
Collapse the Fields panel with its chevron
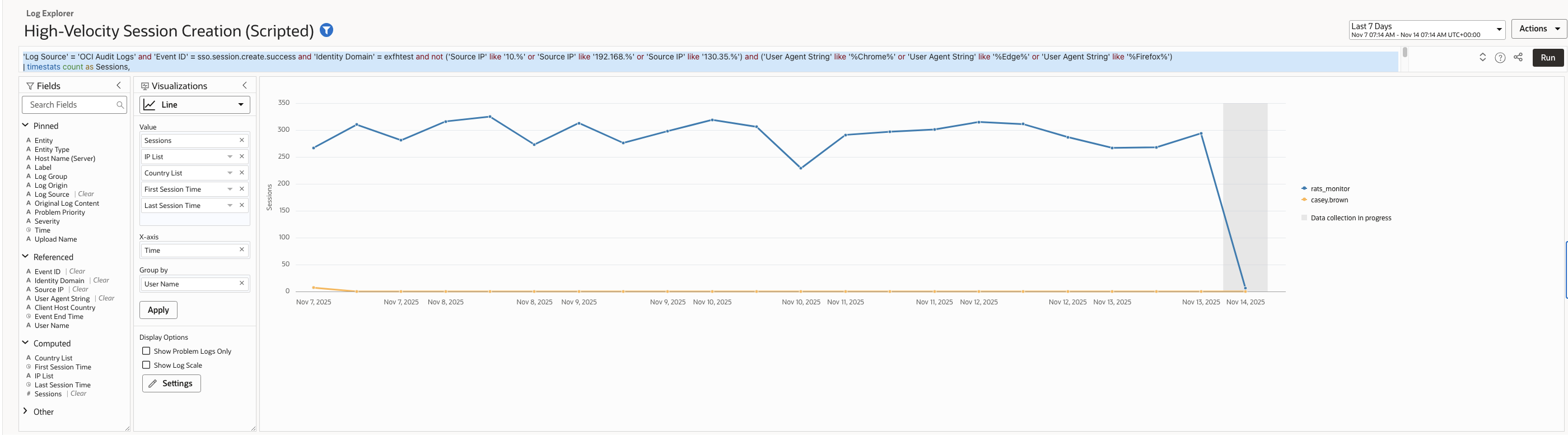(119, 86)
